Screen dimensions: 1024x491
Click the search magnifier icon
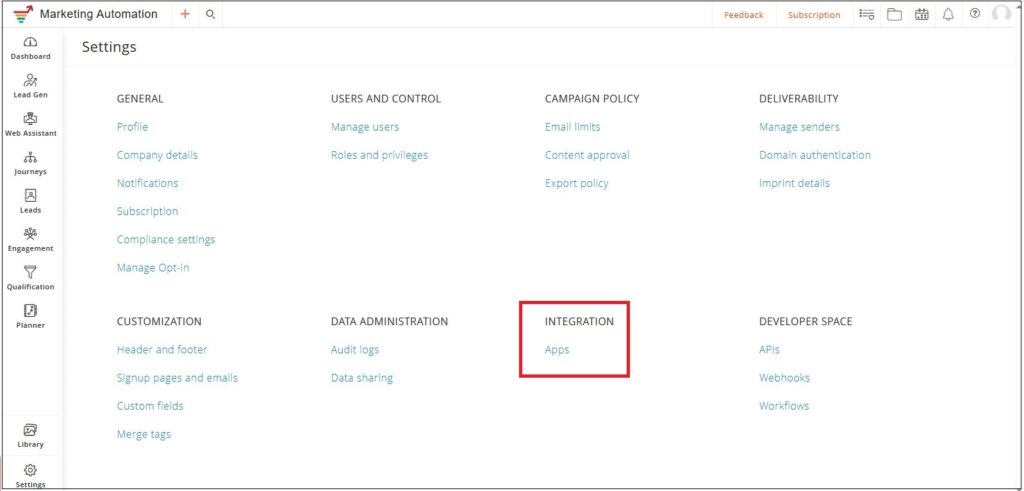210,15
